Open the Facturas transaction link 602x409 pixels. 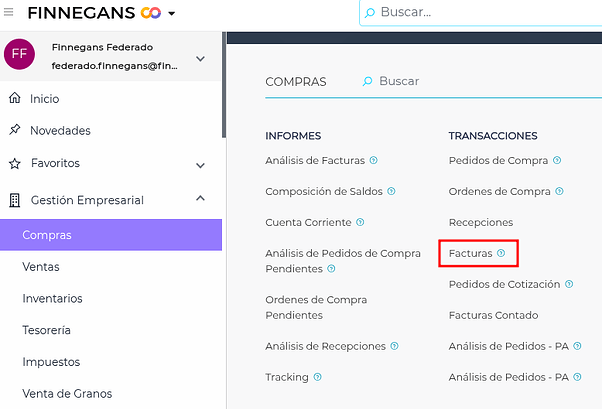(470, 254)
